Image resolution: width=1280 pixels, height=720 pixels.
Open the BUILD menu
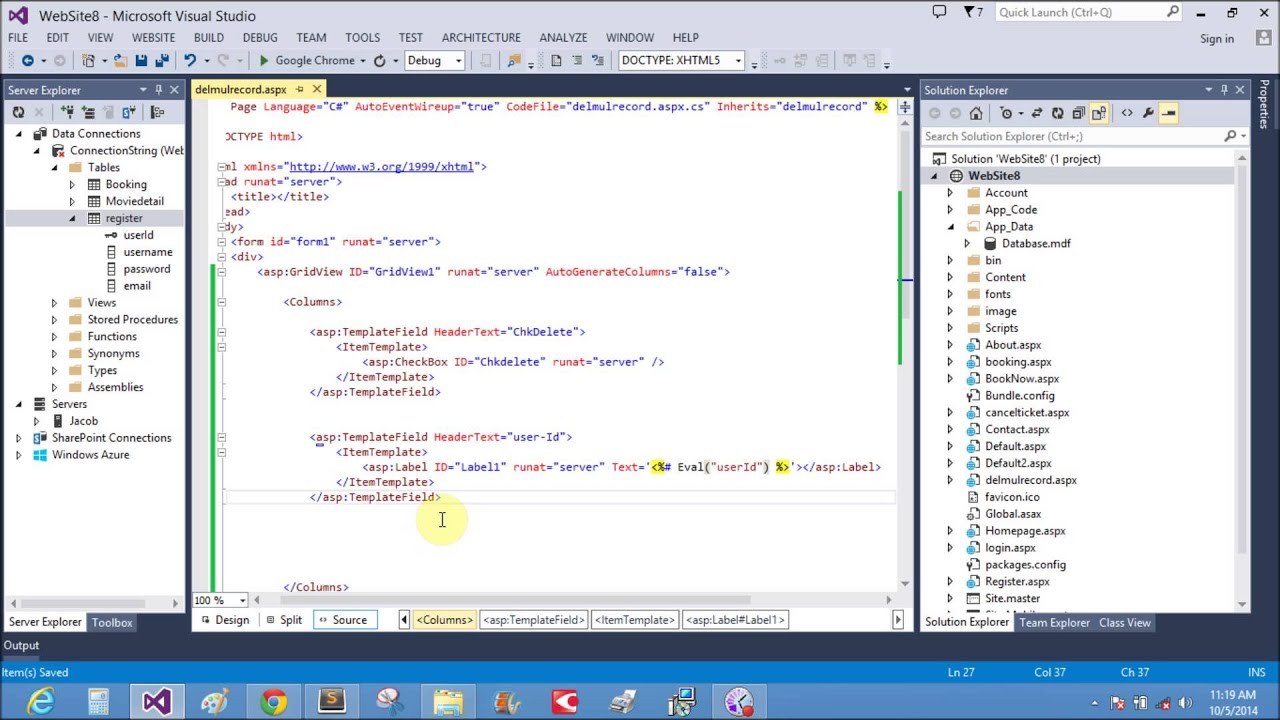click(208, 38)
